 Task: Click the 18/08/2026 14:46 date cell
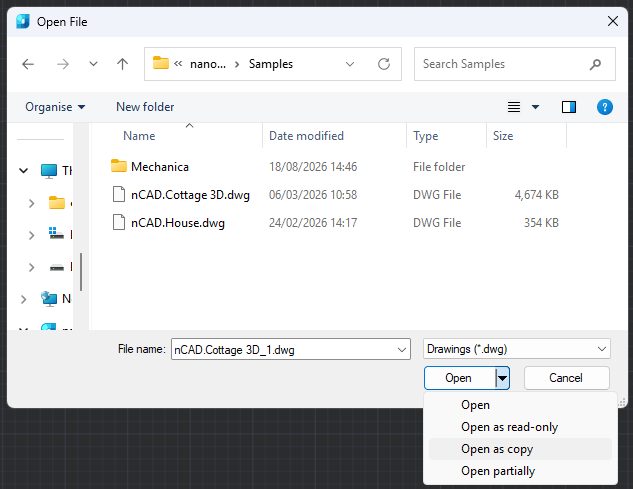313,167
